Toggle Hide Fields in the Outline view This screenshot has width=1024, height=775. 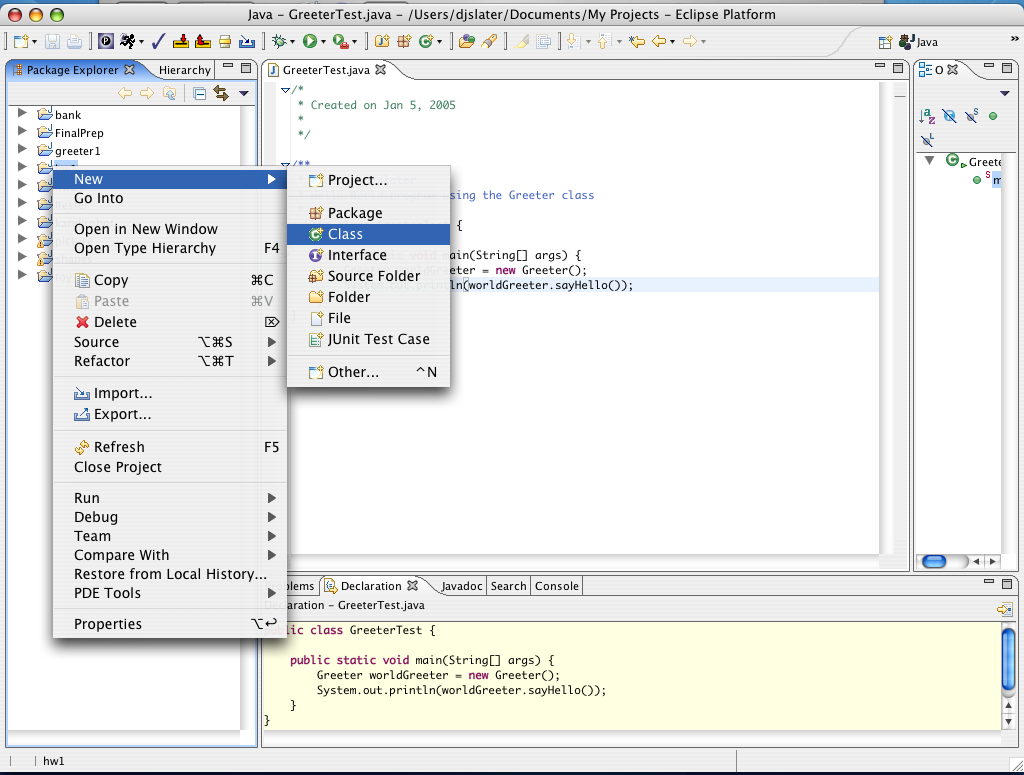pyautogui.click(x=949, y=116)
